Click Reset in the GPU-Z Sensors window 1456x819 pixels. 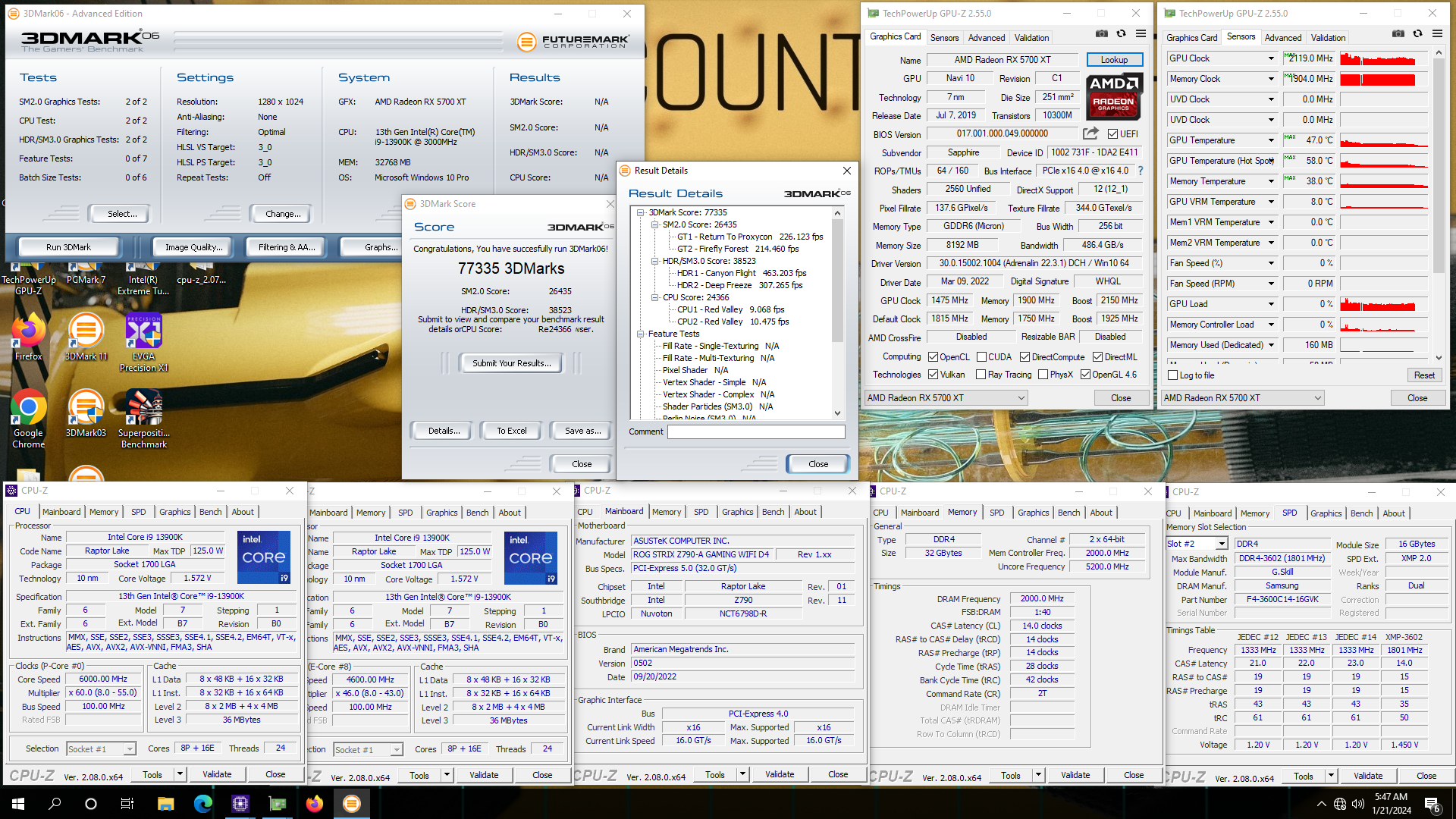1424,375
